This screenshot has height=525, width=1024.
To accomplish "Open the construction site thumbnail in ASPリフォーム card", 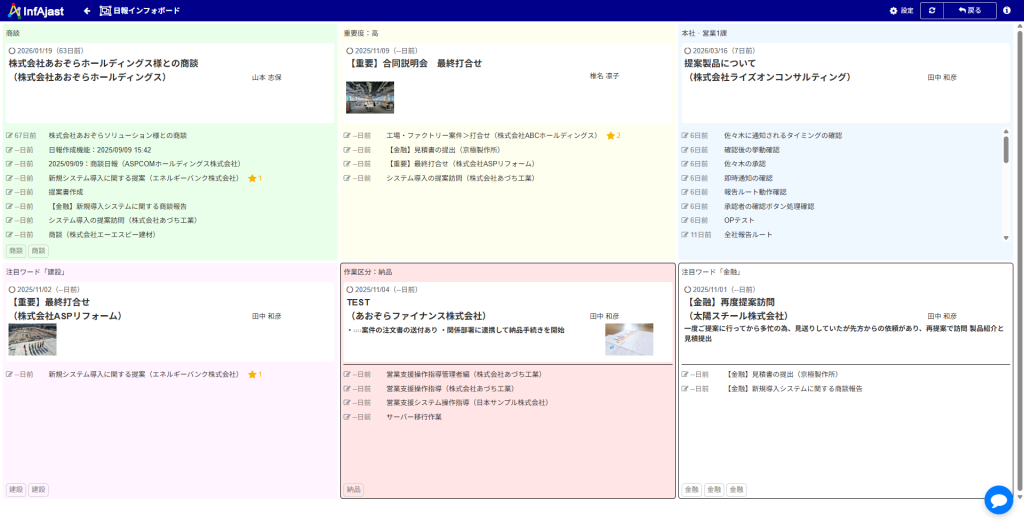I will [x=32, y=339].
